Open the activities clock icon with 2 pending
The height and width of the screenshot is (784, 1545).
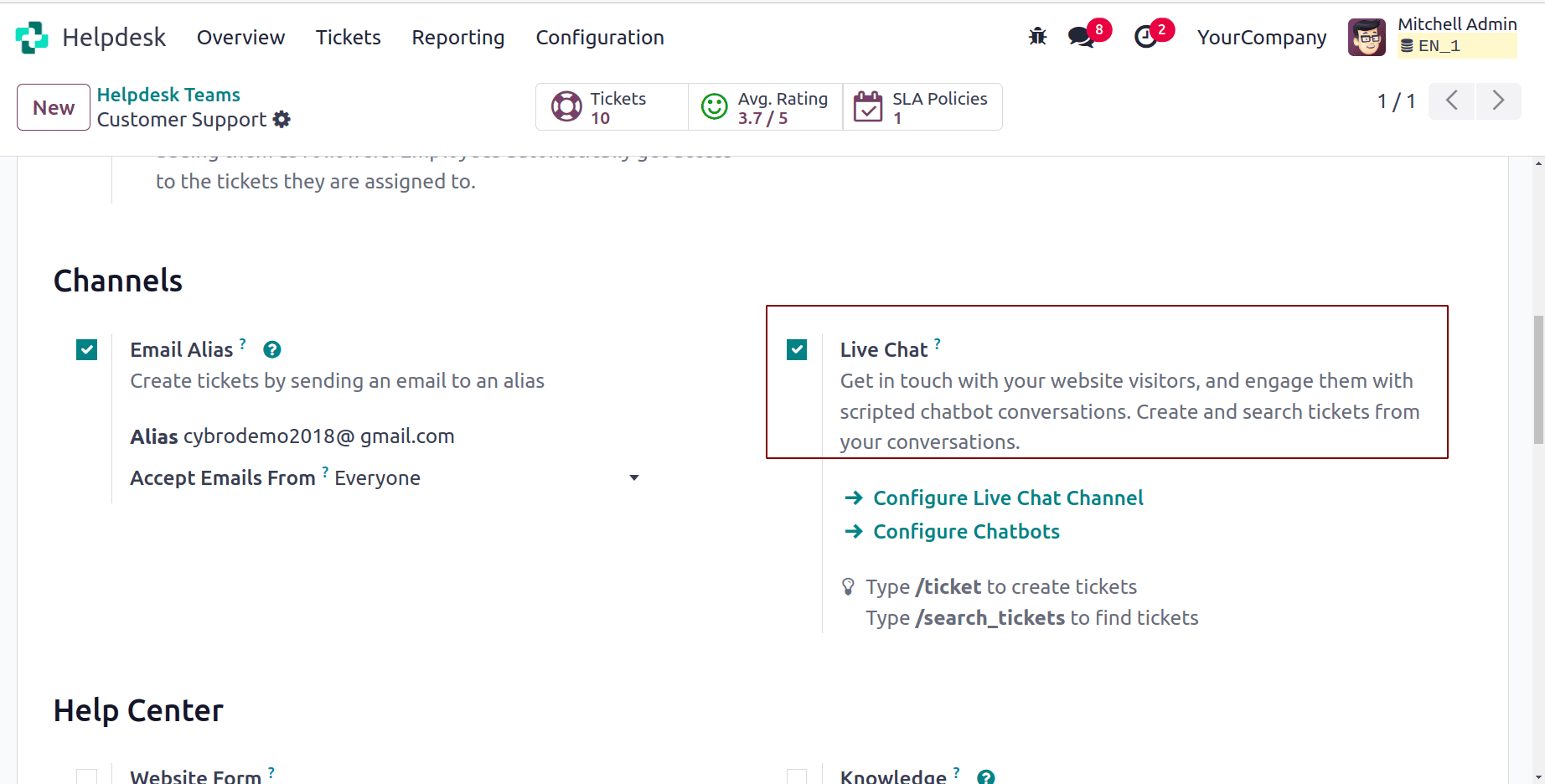[1146, 39]
